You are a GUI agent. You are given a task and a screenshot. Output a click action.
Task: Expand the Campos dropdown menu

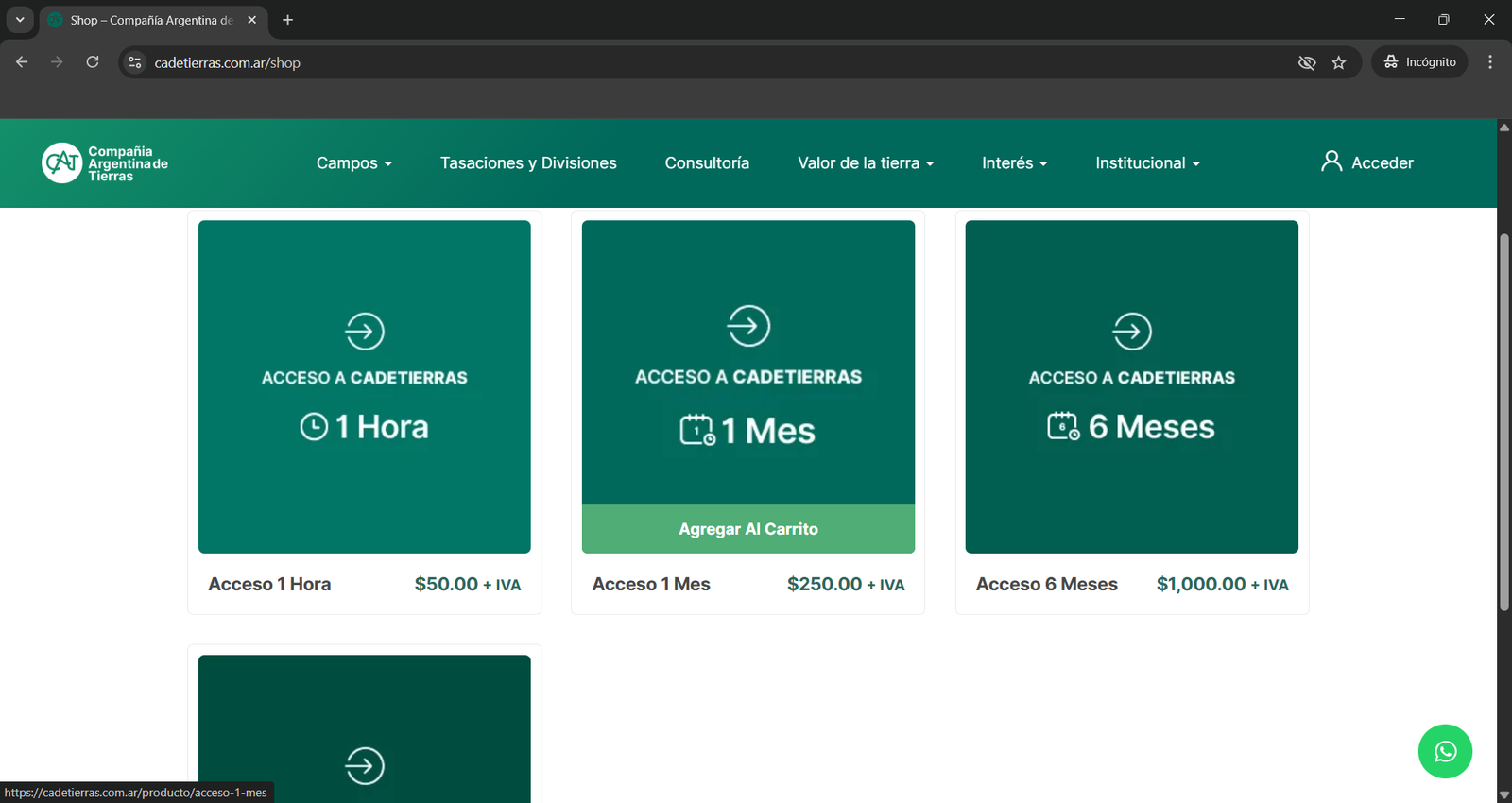tap(353, 163)
